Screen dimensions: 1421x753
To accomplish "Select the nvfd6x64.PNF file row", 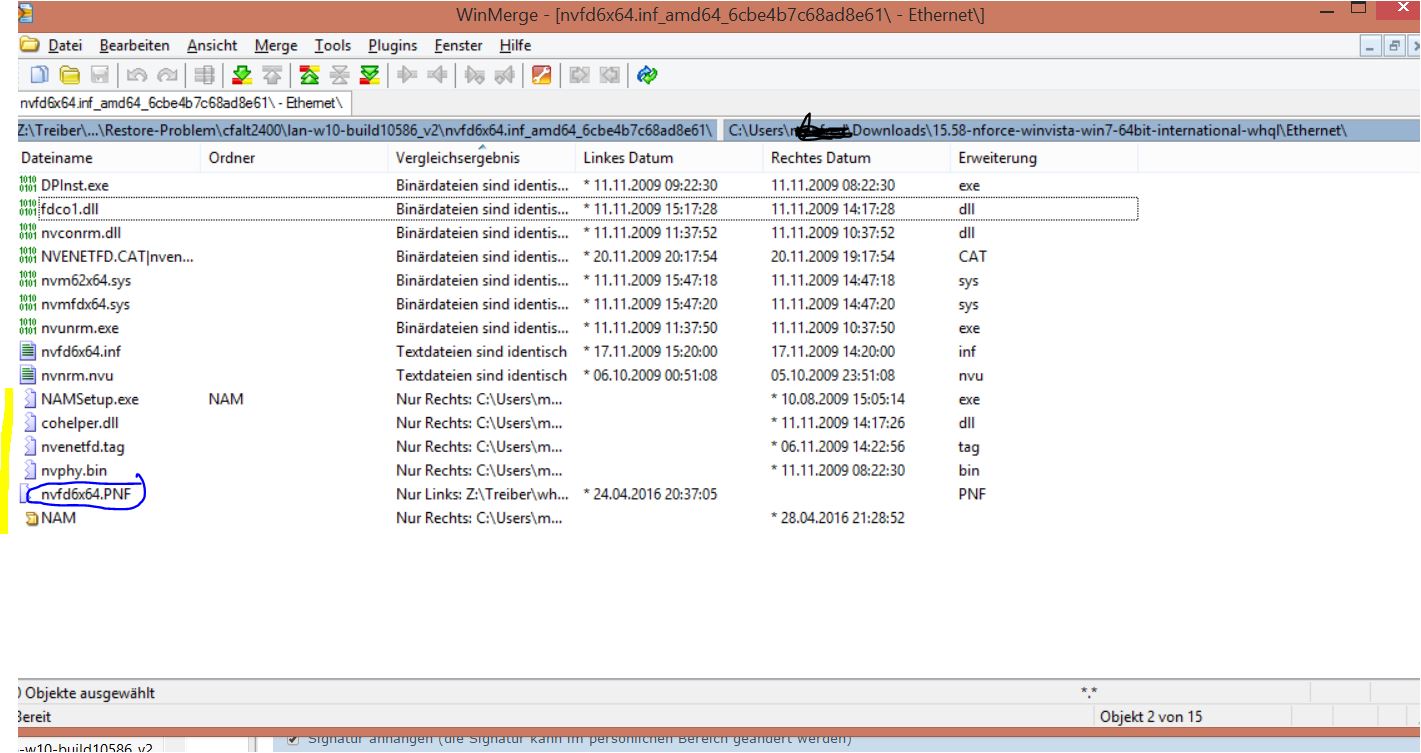I will 85,494.
